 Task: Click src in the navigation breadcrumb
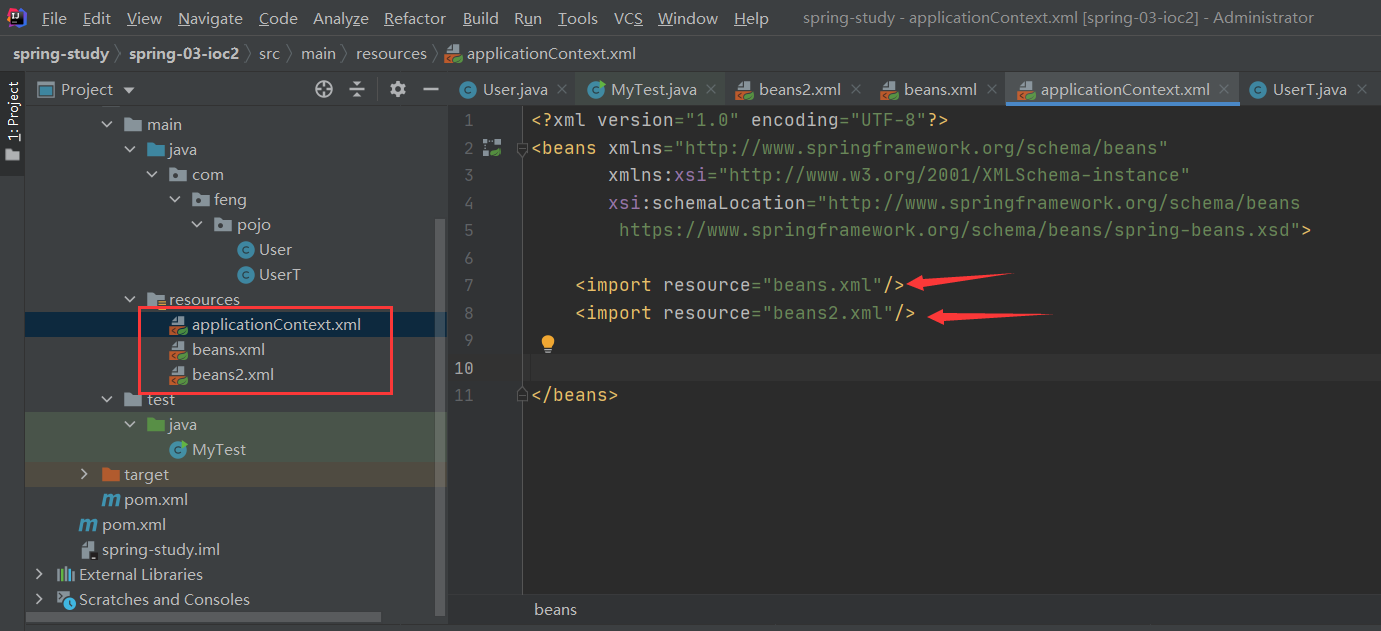pos(270,53)
